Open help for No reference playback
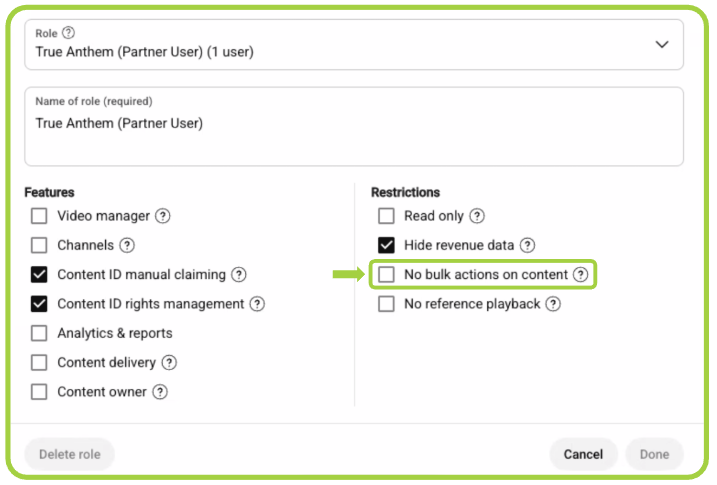The width and height of the screenshot is (717, 485). pyautogui.click(x=553, y=304)
